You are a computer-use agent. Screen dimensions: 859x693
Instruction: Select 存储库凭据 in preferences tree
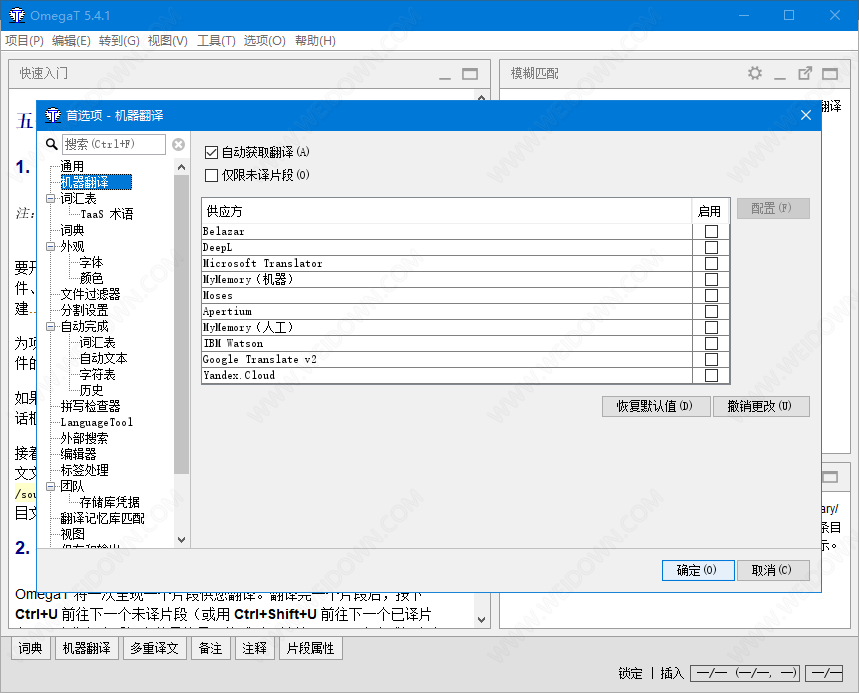tap(110, 502)
